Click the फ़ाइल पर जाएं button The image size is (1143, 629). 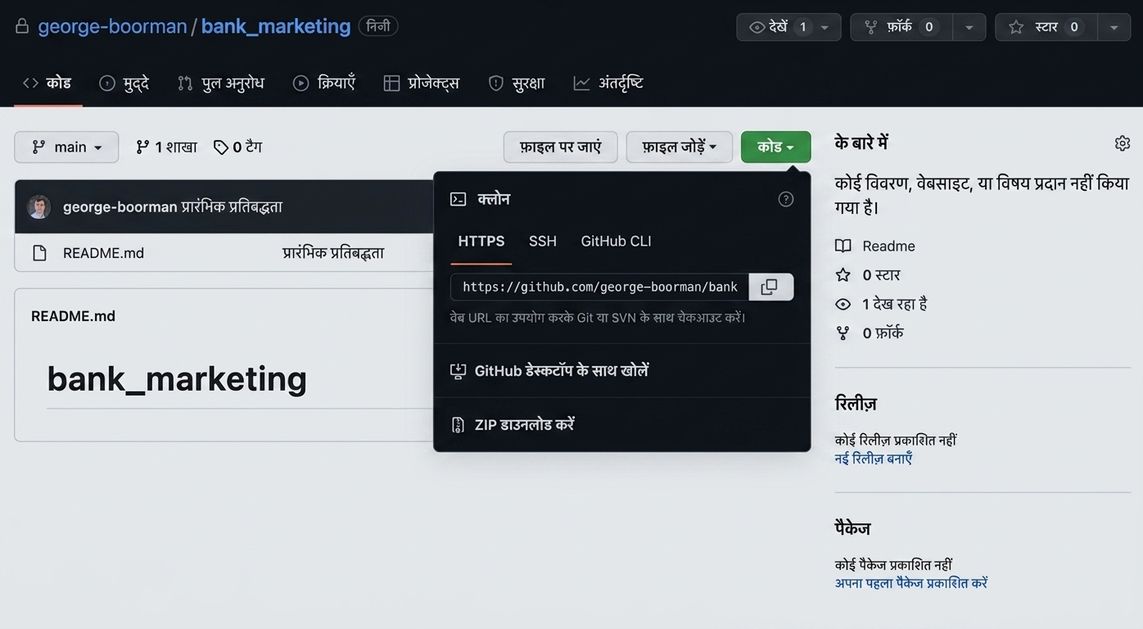[561, 147]
